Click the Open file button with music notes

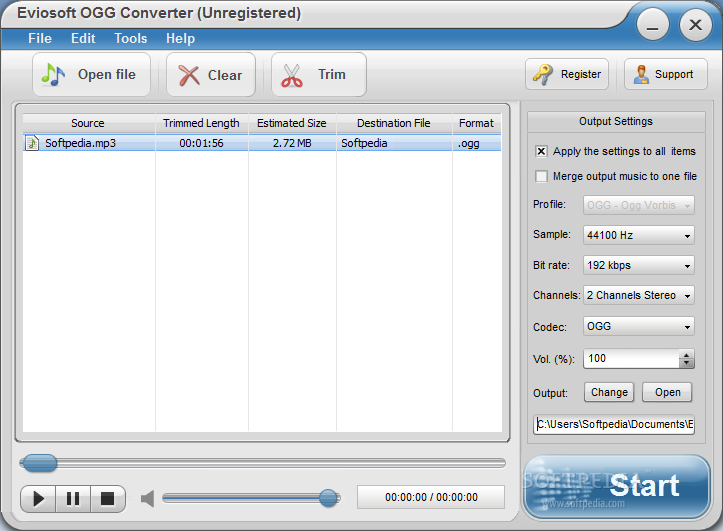[x=91, y=74]
